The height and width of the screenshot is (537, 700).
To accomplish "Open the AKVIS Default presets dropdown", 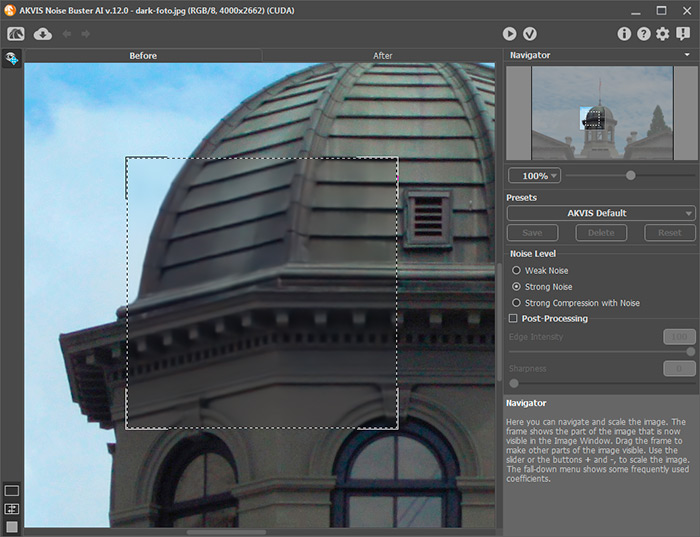I will pos(601,213).
